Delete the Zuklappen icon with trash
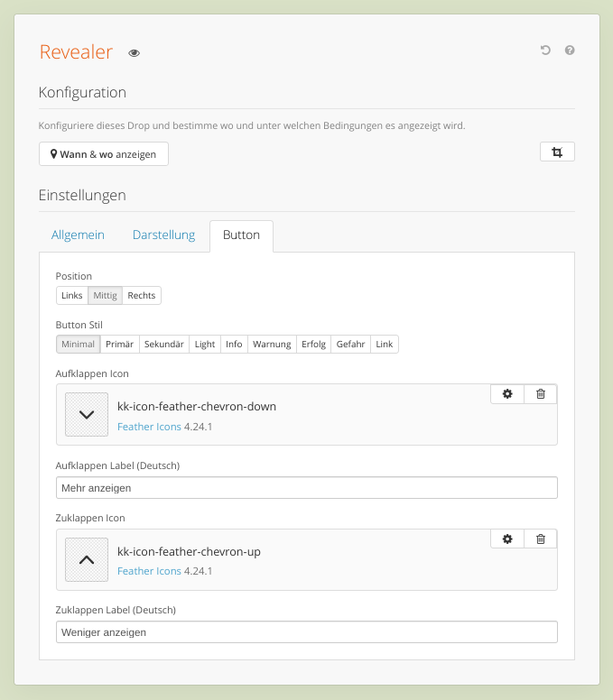Viewport: 613px width, 700px height. (540, 539)
